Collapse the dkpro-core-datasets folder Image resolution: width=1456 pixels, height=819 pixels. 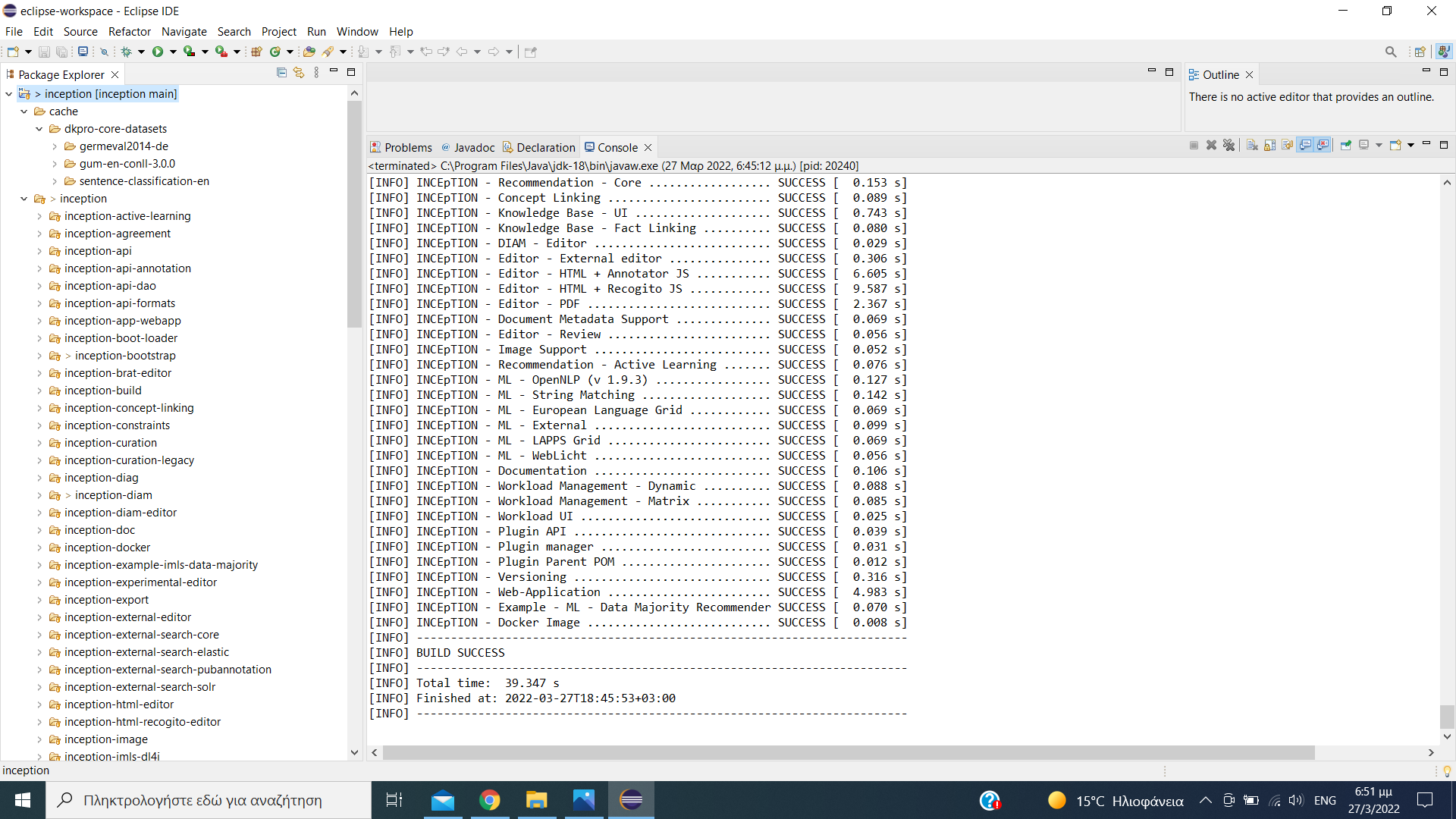(x=39, y=129)
